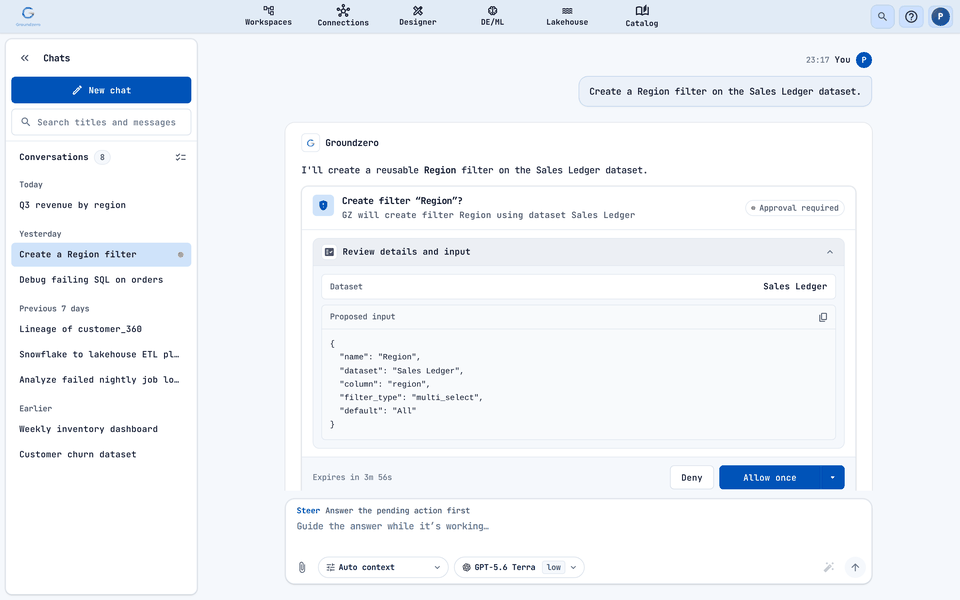Collapse the Chats sidebar with double chevron
Image resolution: width=960 pixels, height=600 pixels.
pyautogui.click(x=24, y=58)
